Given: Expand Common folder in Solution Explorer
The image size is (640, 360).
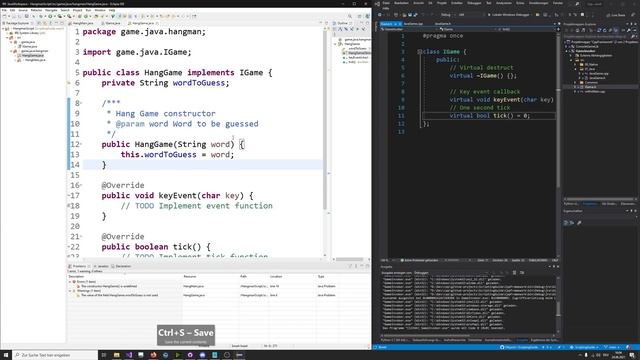Looking at the screenshot, I should [576, 82].
